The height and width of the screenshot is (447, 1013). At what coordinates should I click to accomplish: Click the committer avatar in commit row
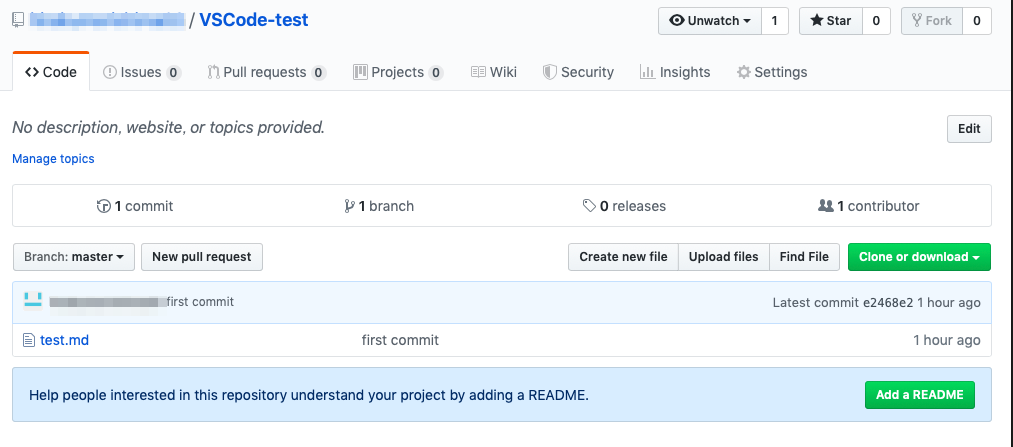point(32,301)
